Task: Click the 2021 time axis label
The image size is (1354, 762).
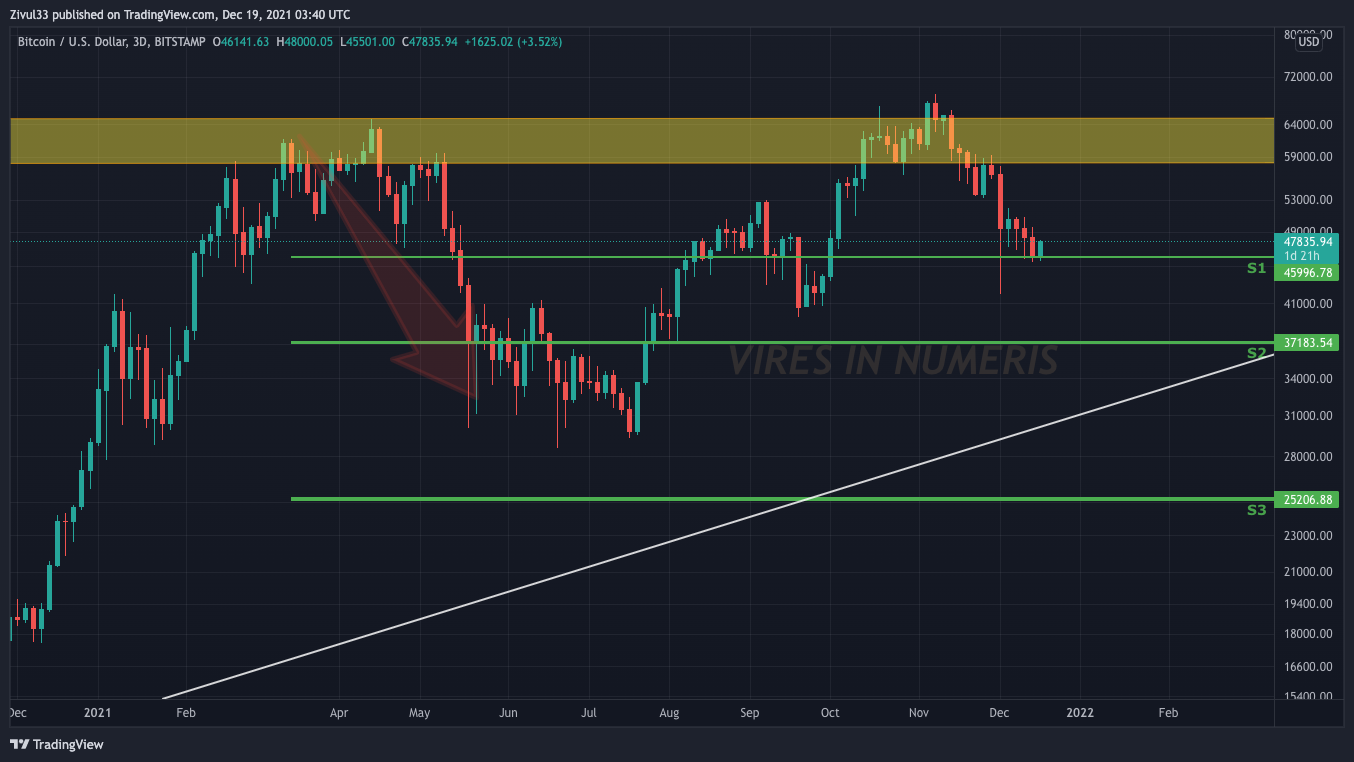Action: pyautogui.click(x=97, y=713)
